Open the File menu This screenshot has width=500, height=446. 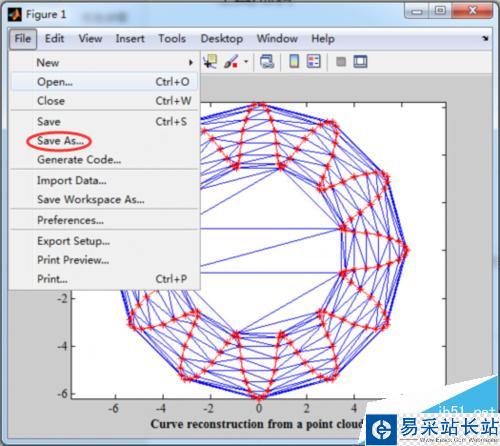(23, 39)
